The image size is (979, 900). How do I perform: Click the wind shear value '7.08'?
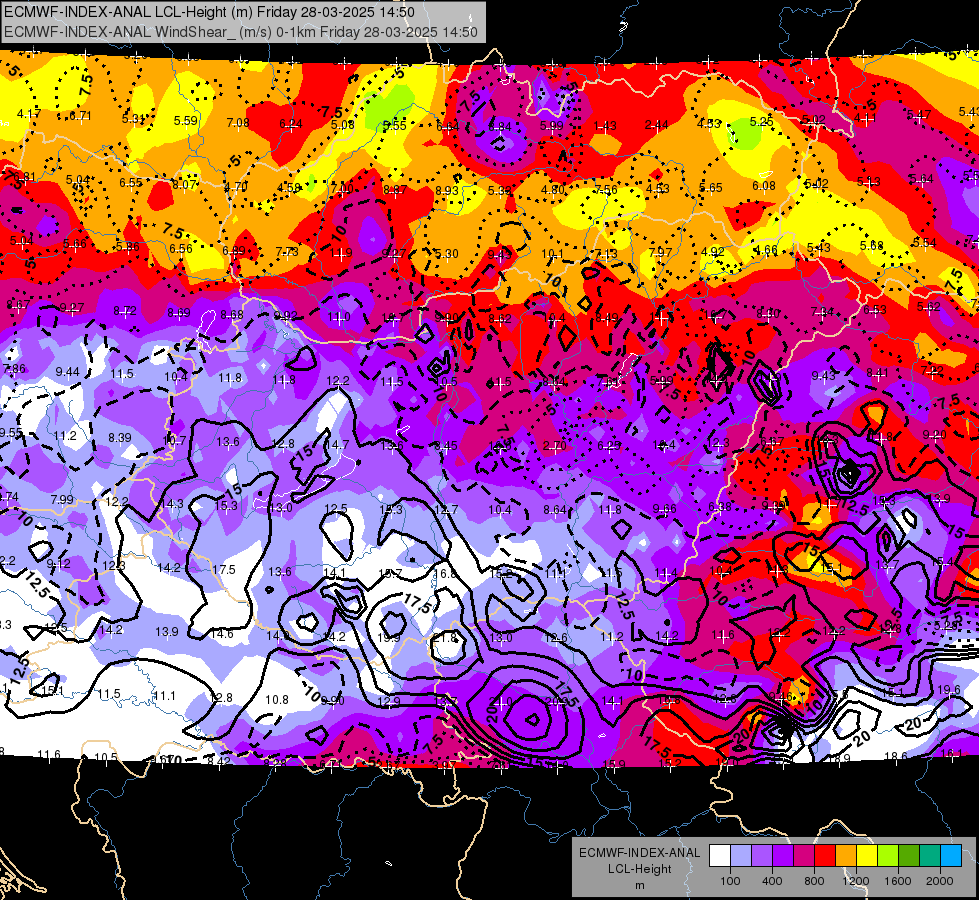[238, 122]
